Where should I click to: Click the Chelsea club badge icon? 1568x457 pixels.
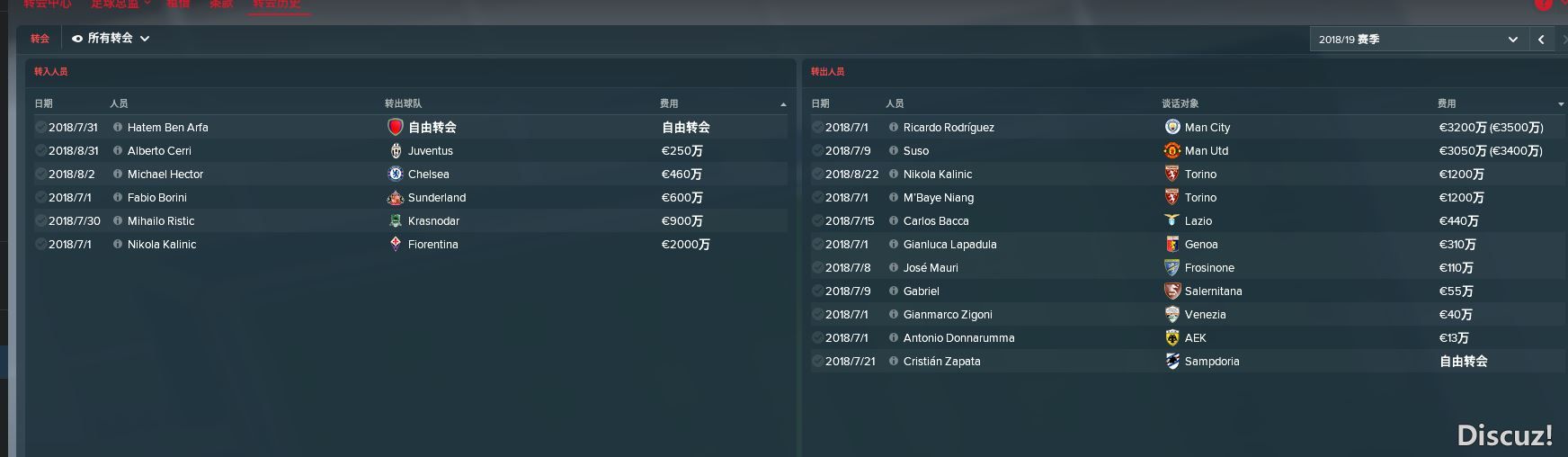point(396,174)
